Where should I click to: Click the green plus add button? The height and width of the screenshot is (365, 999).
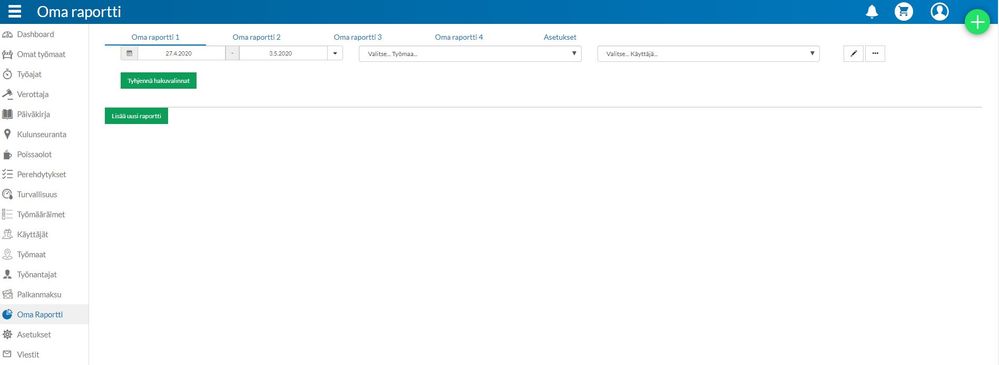(x=977, y=22)
